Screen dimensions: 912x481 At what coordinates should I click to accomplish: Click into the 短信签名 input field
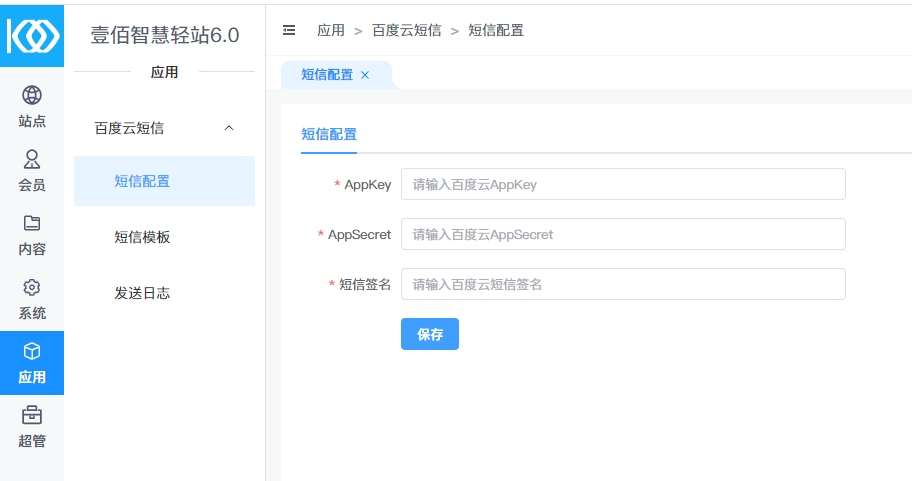[x=622, y=284]
